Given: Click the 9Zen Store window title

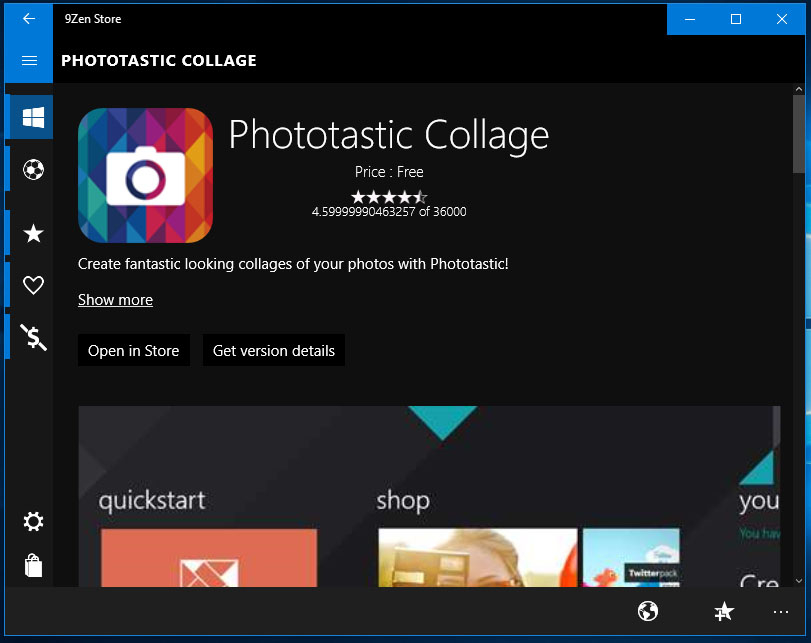Looking at the screenshot, I should click(93, 19).
